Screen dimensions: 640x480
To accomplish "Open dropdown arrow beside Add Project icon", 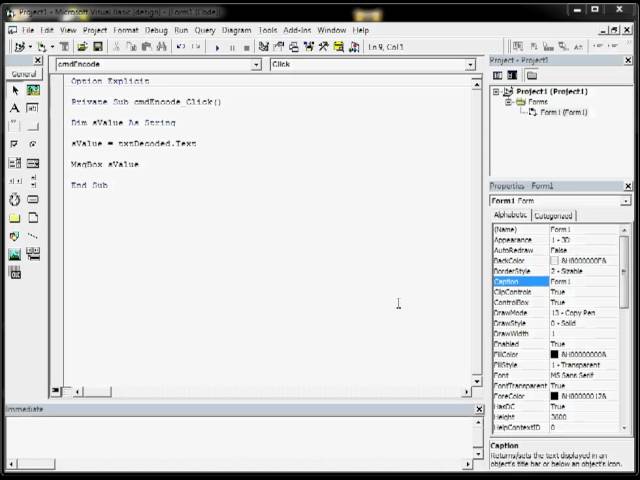I will pos(30,47).
